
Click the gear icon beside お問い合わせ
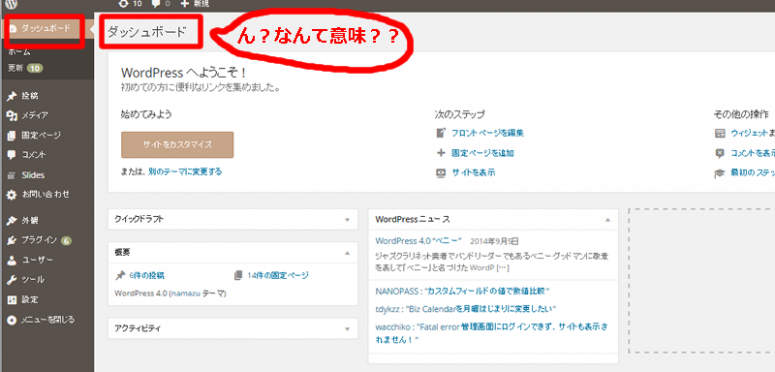[x=12, y=195]
